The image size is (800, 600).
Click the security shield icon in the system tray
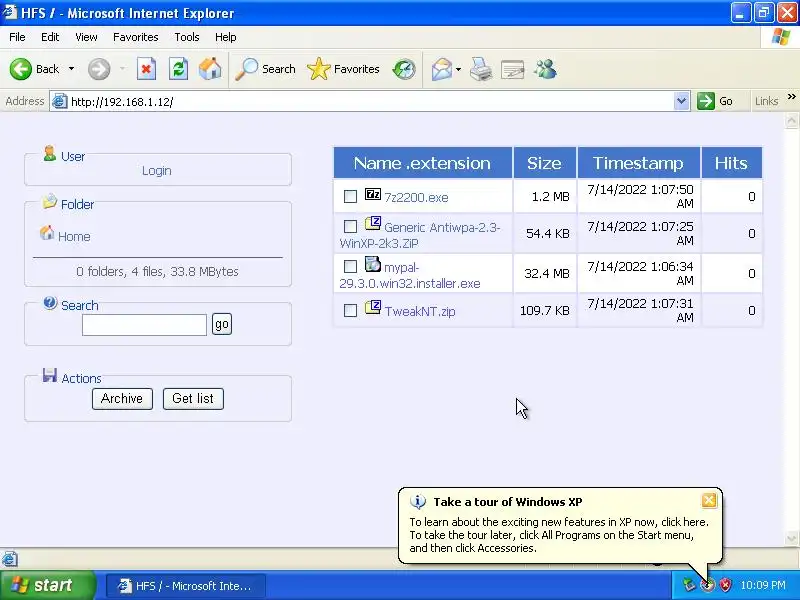pos(724,585)
